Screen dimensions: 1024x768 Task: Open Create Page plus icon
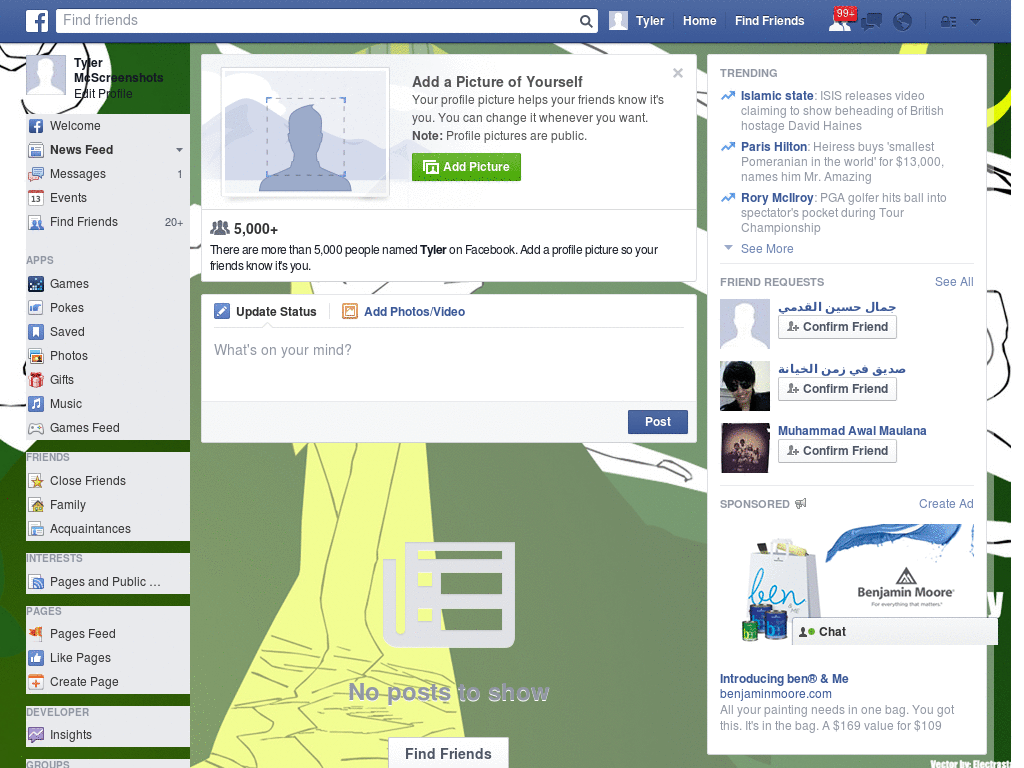[x=36, y=682]
